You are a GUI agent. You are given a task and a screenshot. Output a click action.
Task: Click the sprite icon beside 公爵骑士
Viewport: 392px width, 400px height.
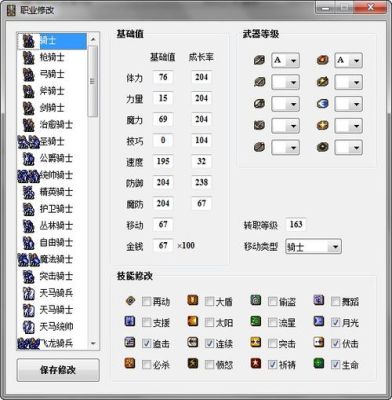29,159
